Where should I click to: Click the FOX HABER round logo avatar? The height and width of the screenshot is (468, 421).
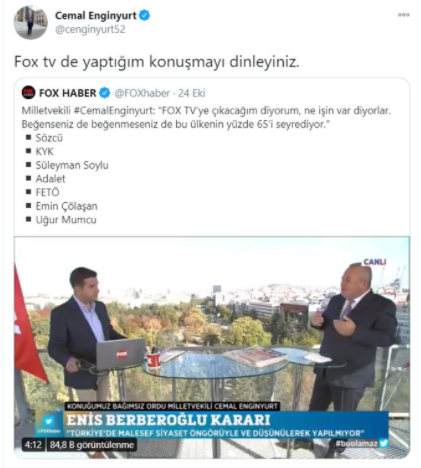pos(29,93)
